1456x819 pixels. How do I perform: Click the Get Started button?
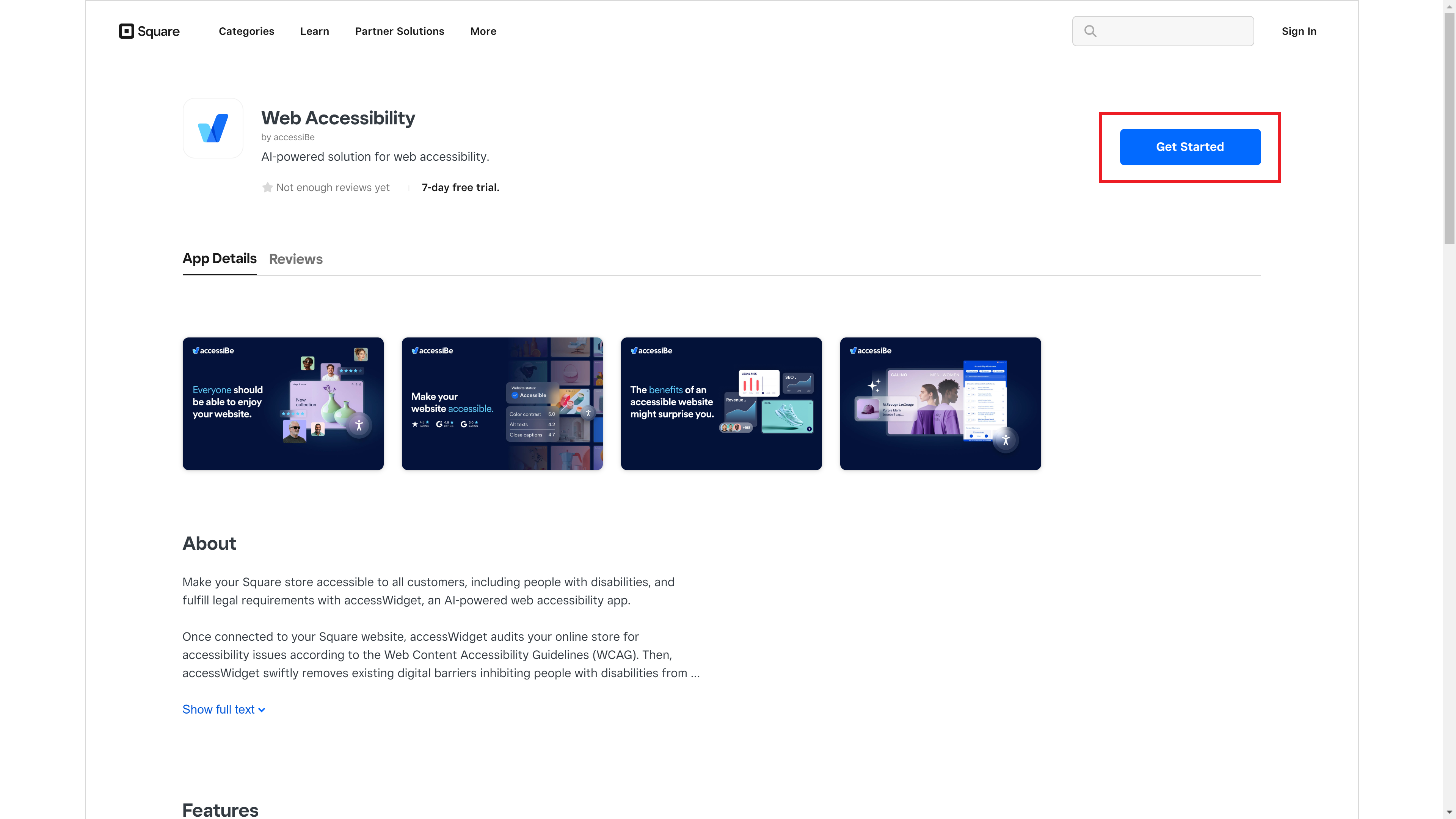[1190, 147]
